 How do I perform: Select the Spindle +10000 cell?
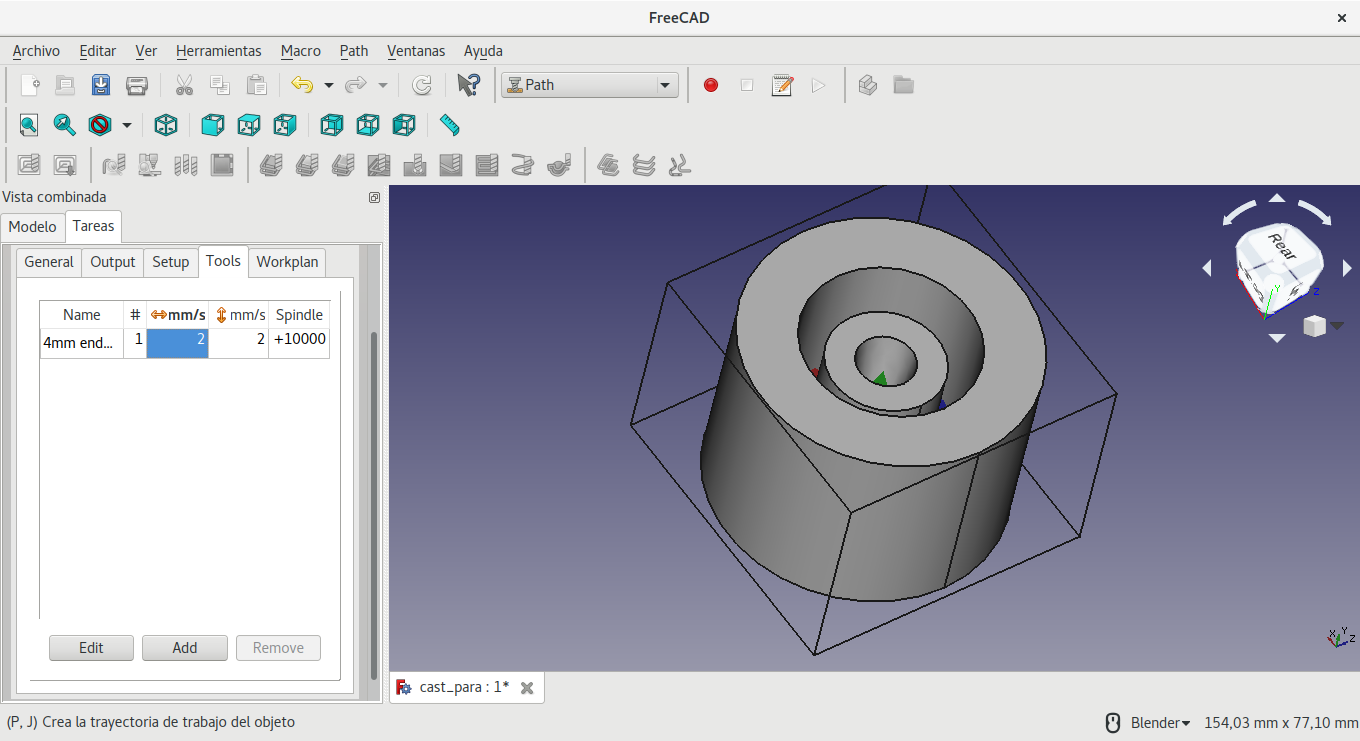tap(299, 340)
